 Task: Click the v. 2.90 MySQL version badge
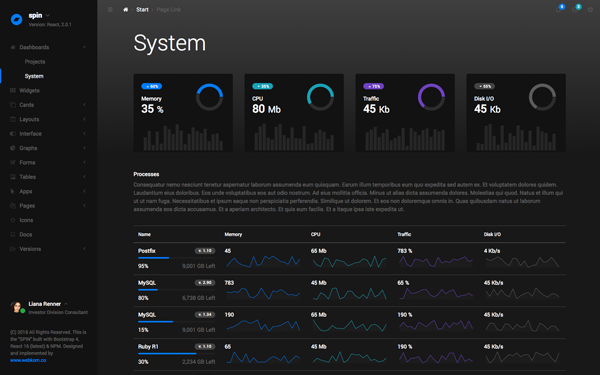tap(205, 283)
